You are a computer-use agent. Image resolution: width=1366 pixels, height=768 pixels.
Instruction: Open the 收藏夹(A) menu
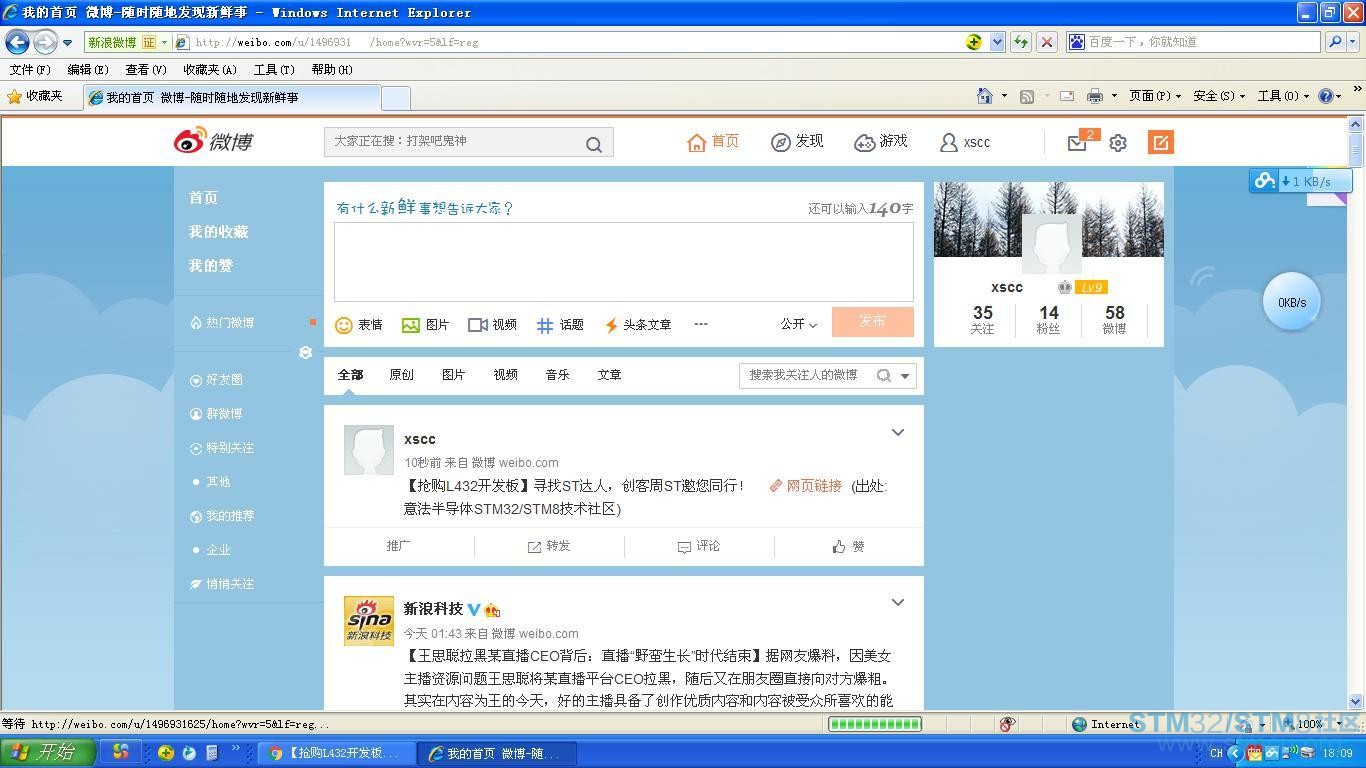coord(210,70)
